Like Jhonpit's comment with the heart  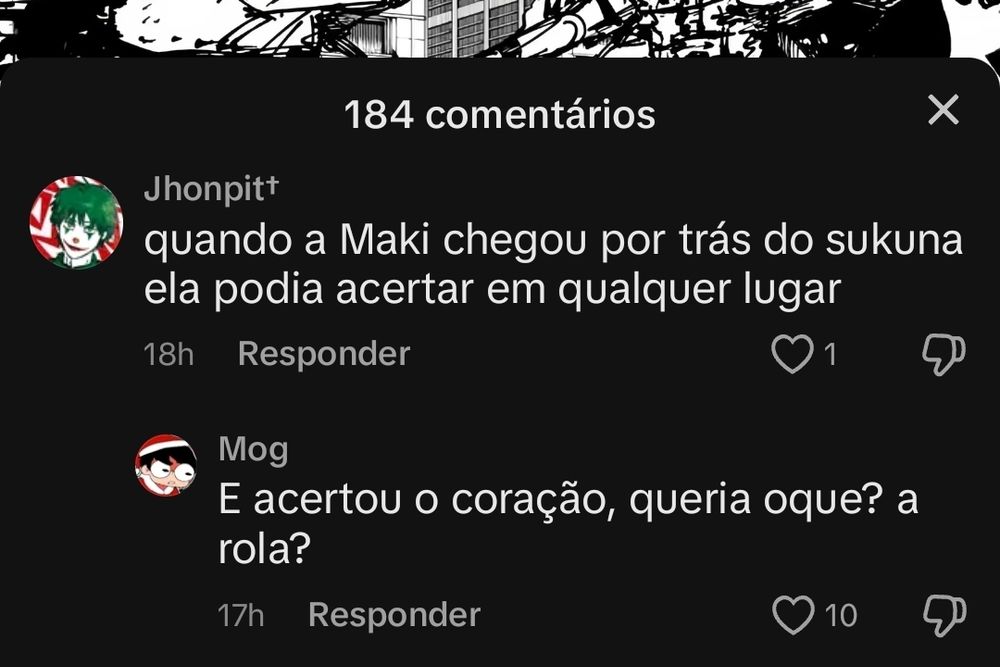(792, 353)
